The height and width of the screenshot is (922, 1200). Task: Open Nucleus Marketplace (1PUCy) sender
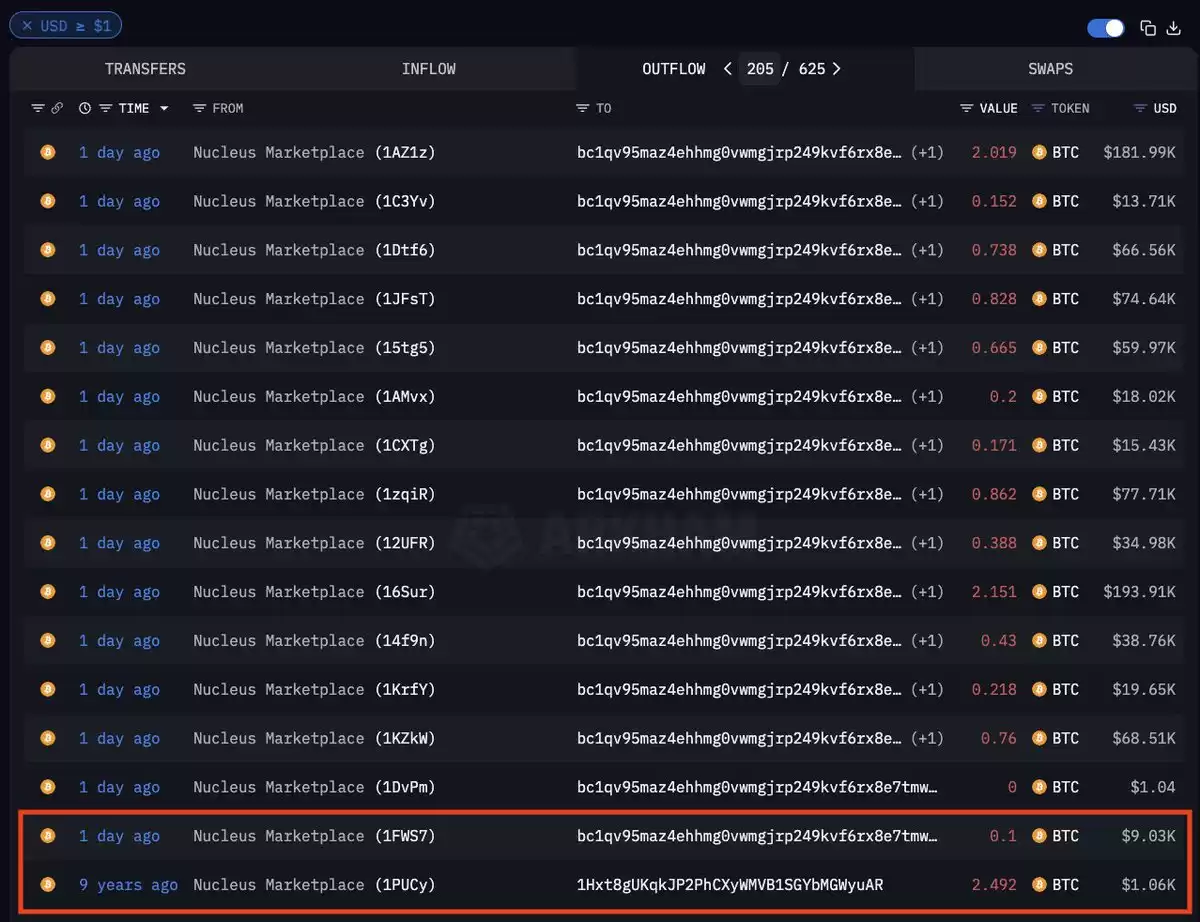tap(314, 885)
